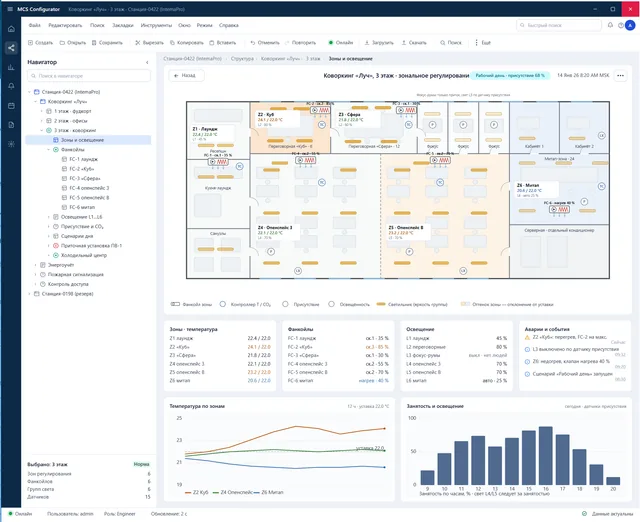
Task: Select the presence sensor in Z4 Опенспейс 3
Action: [x=271, y=252]
